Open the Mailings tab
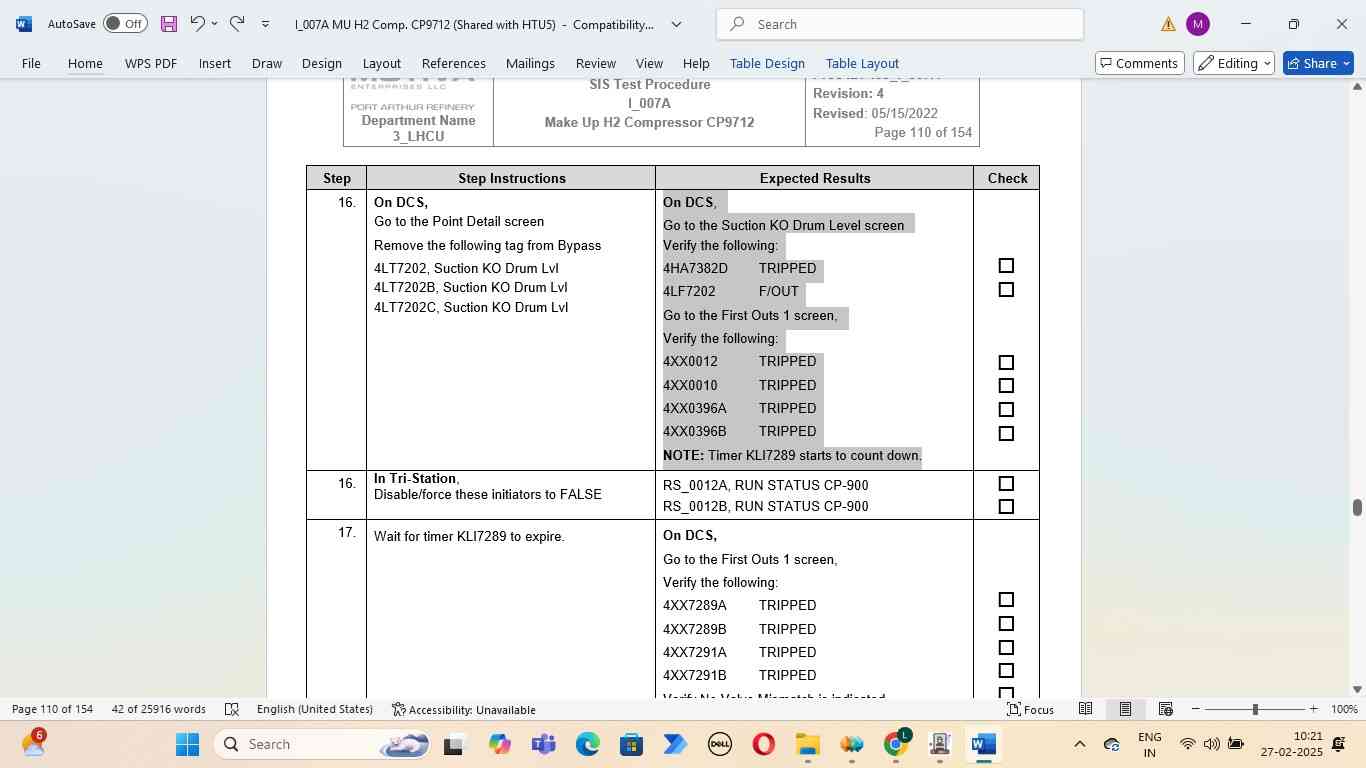This screenshot has width=1366, height=768. 530,63
